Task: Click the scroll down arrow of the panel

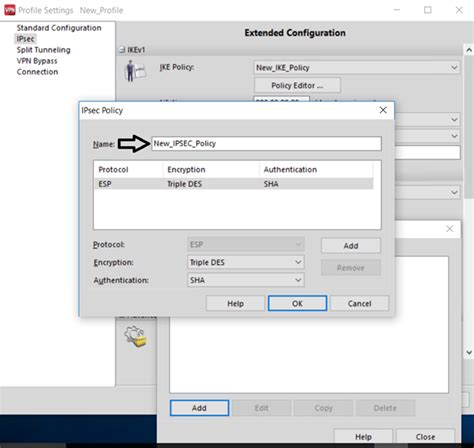Action: [469, 352]
